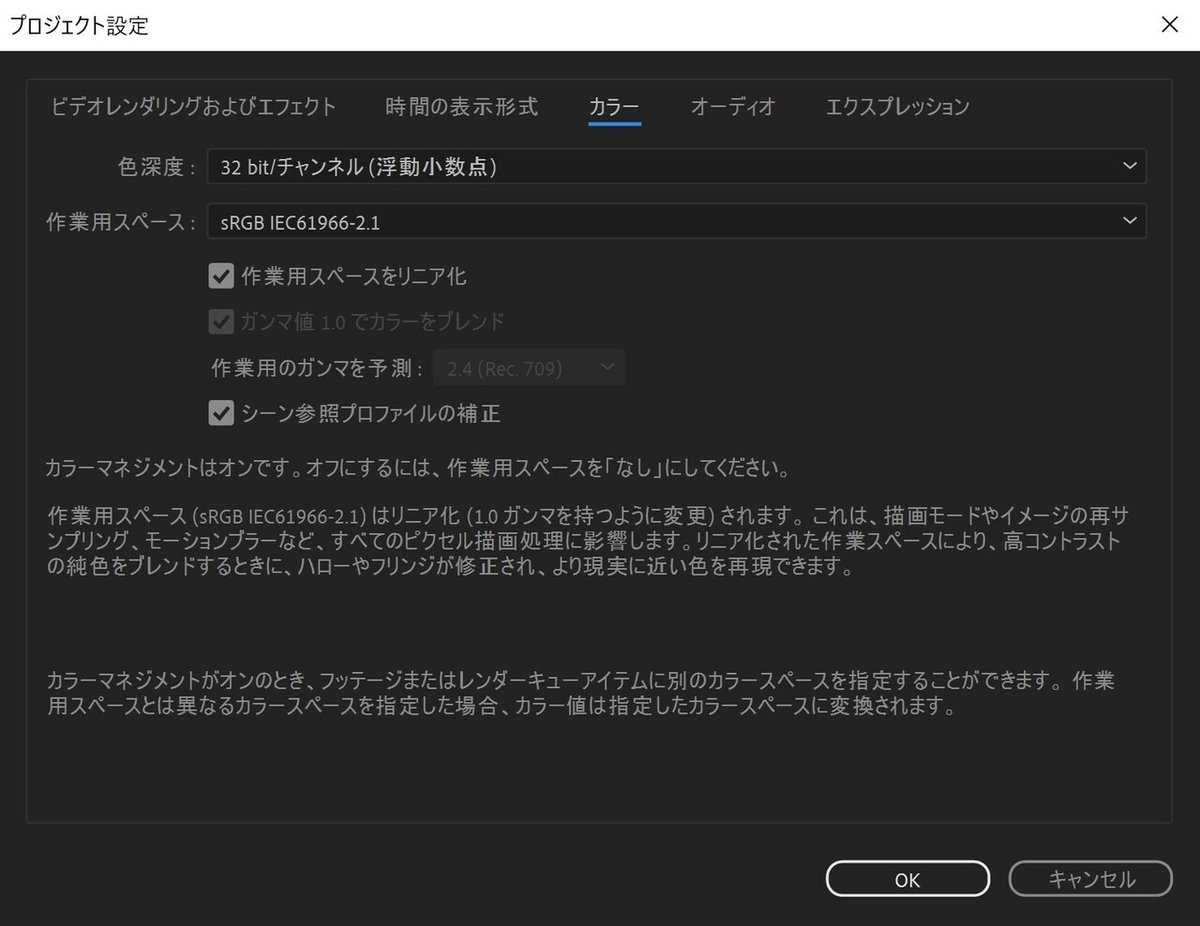Open the 色深度 dropdown chevron
1200x926 pixels.
tap(1129, 167)
